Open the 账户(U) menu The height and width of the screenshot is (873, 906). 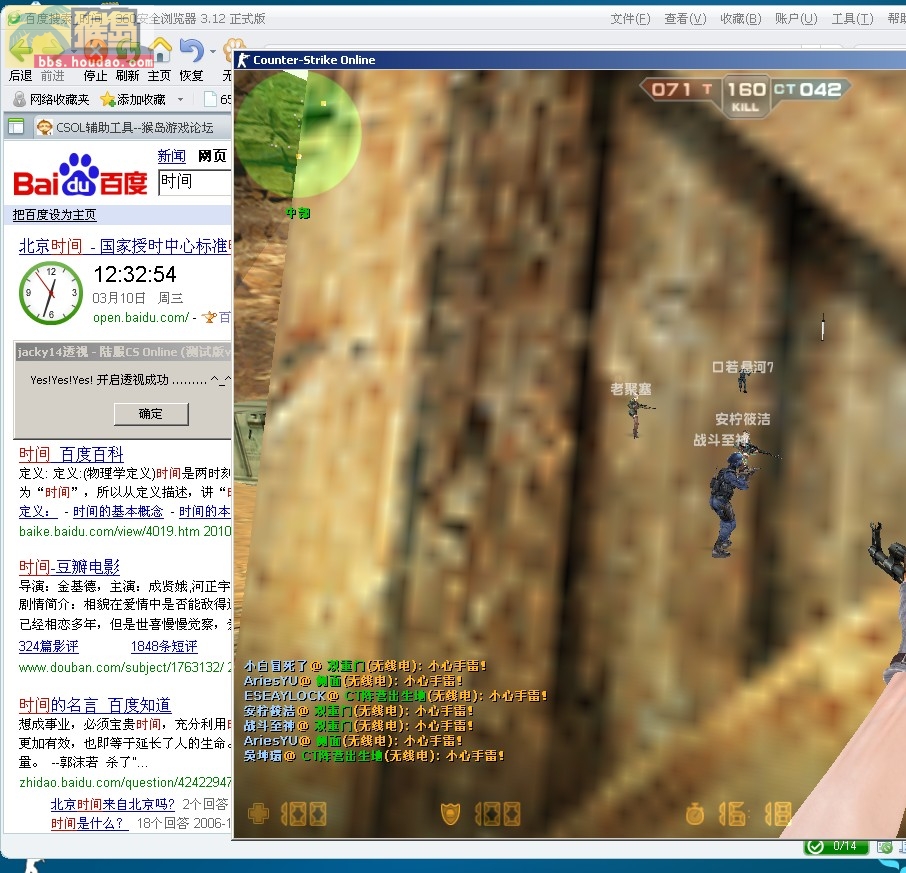coord(796,19)
